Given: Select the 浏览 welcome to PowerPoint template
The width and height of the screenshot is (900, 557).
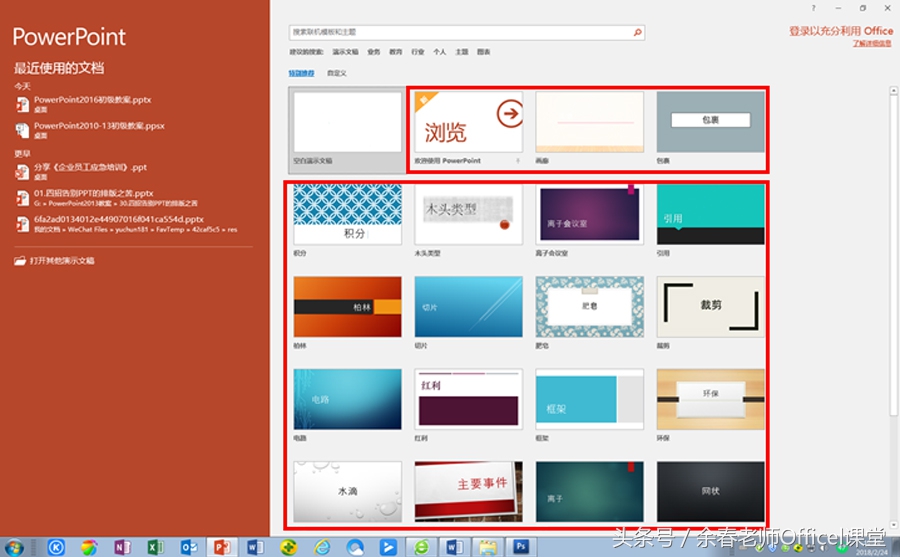Looking at the screenshot, I should (x=468, y=122).
